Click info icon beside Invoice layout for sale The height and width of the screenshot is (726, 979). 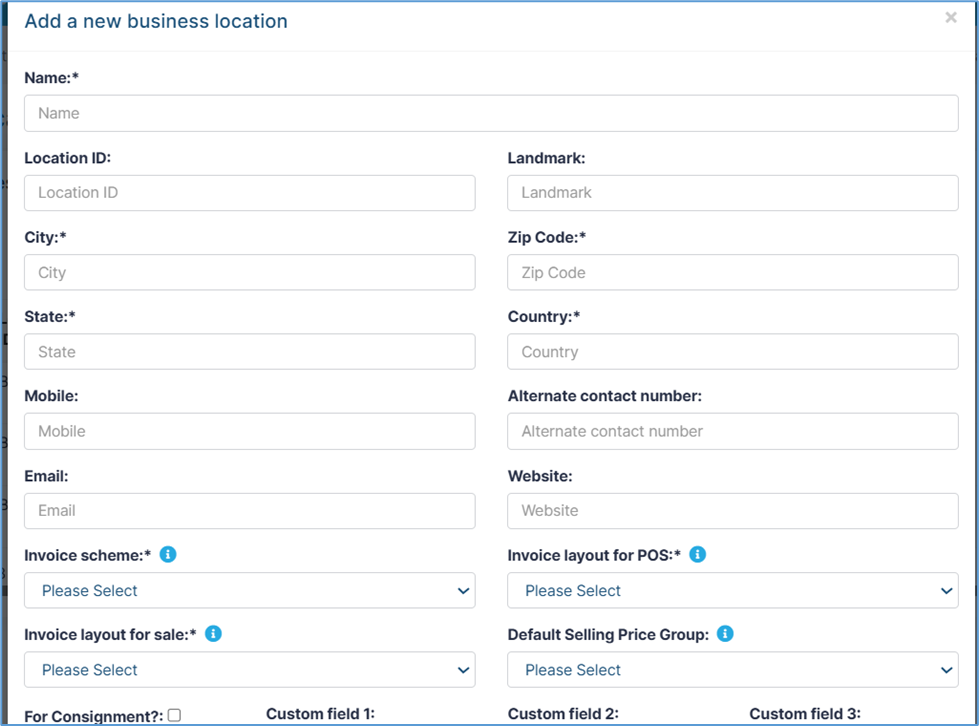213,633
